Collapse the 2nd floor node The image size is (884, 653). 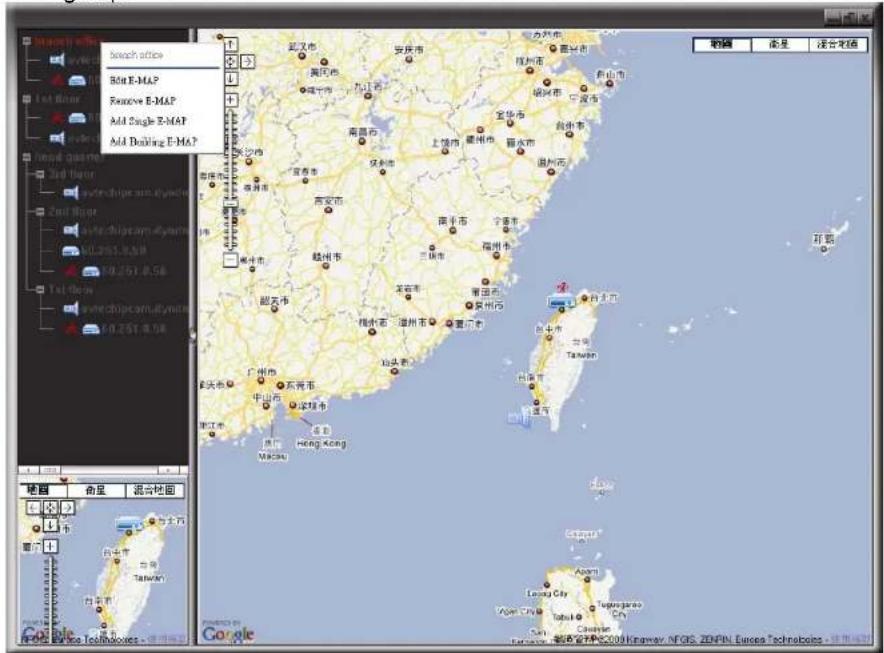coord(39,211)
